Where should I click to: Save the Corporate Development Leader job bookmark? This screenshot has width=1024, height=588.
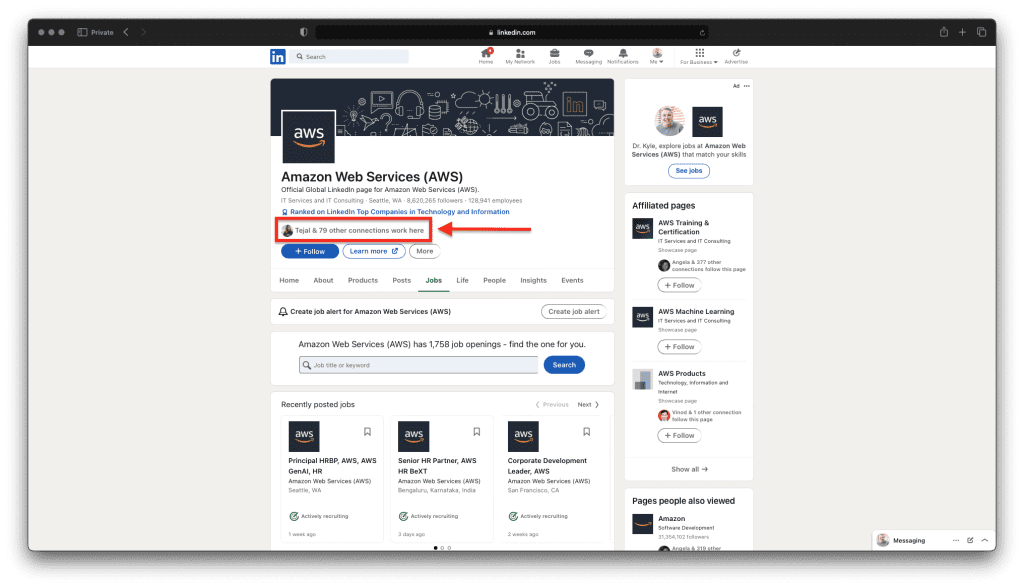tap(586, 432)
